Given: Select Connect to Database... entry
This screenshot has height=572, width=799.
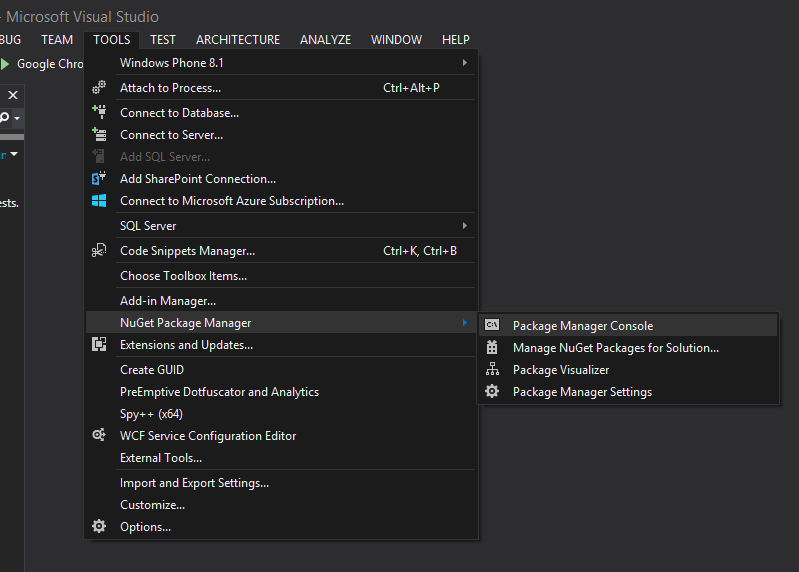Looking at the screenshot, I should click(281, 113).
